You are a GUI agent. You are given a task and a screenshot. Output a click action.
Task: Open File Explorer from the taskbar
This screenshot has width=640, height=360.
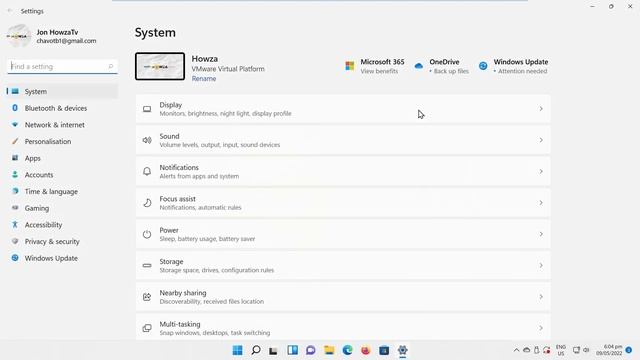click(329, 350)
